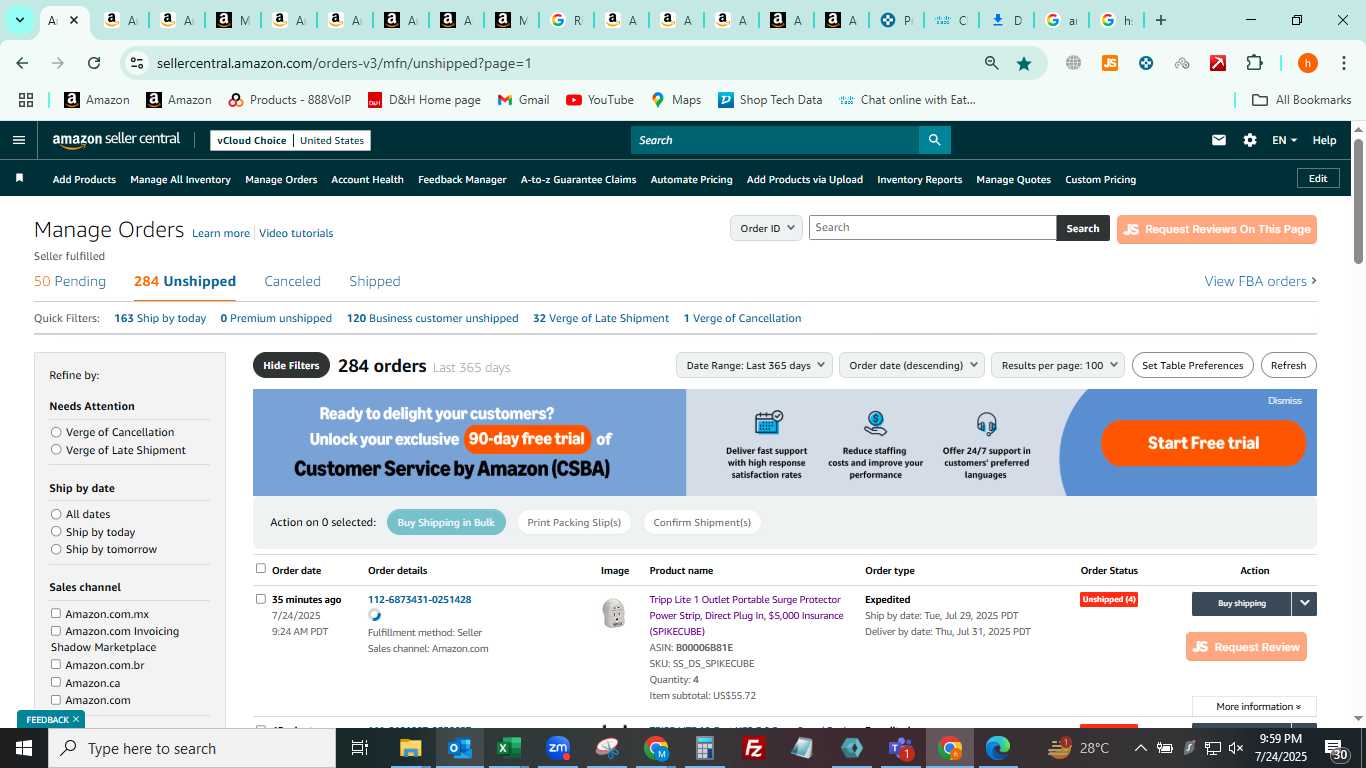Click the red pickaxe extension icon

[x=1218, y=63]
